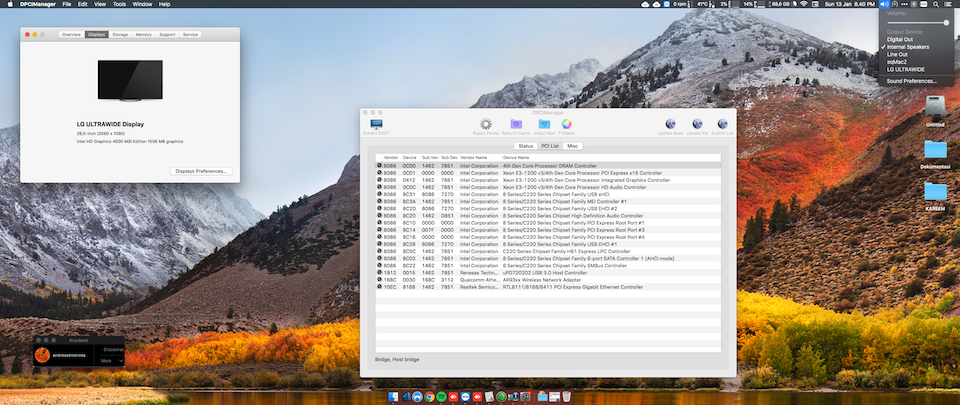Switch to the Misc tab in DPCIManager

pos(572,146)
